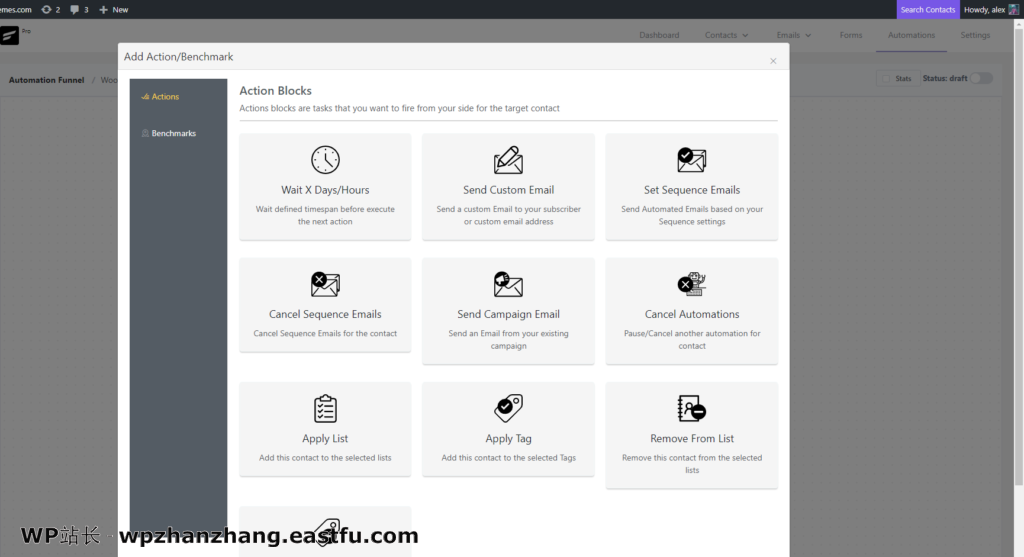Click the Send Custom Email title

coord(508,190)
